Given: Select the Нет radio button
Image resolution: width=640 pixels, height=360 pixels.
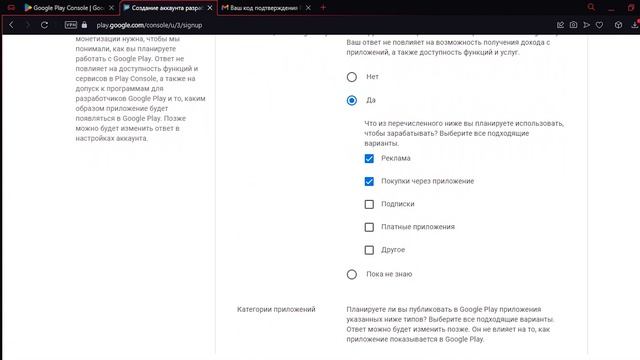Looking at the screenshot, I should (351, 77).
